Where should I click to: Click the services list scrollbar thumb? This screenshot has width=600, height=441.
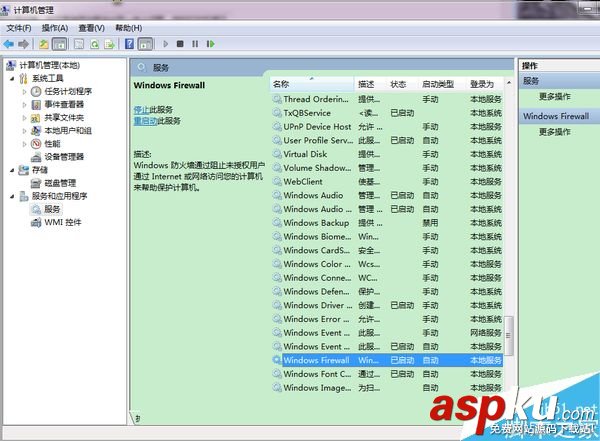coord(509,335)
